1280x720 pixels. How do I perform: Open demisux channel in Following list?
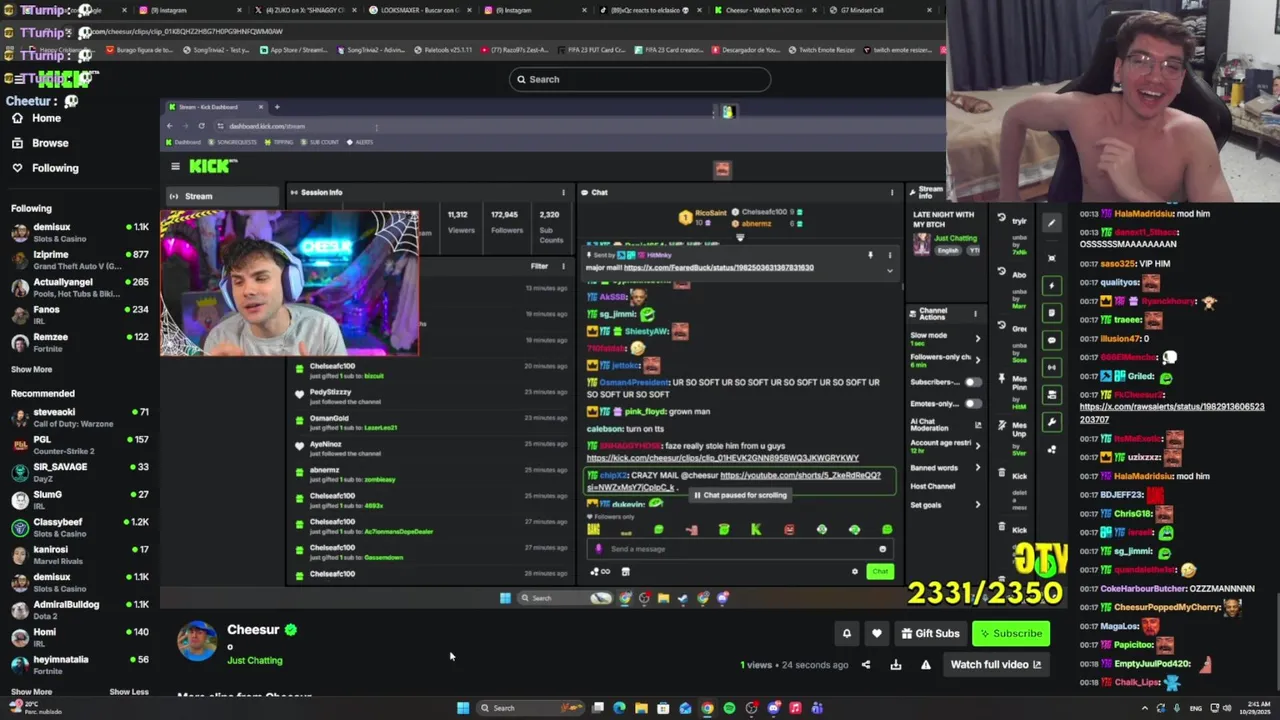click(x=80, y=232)
